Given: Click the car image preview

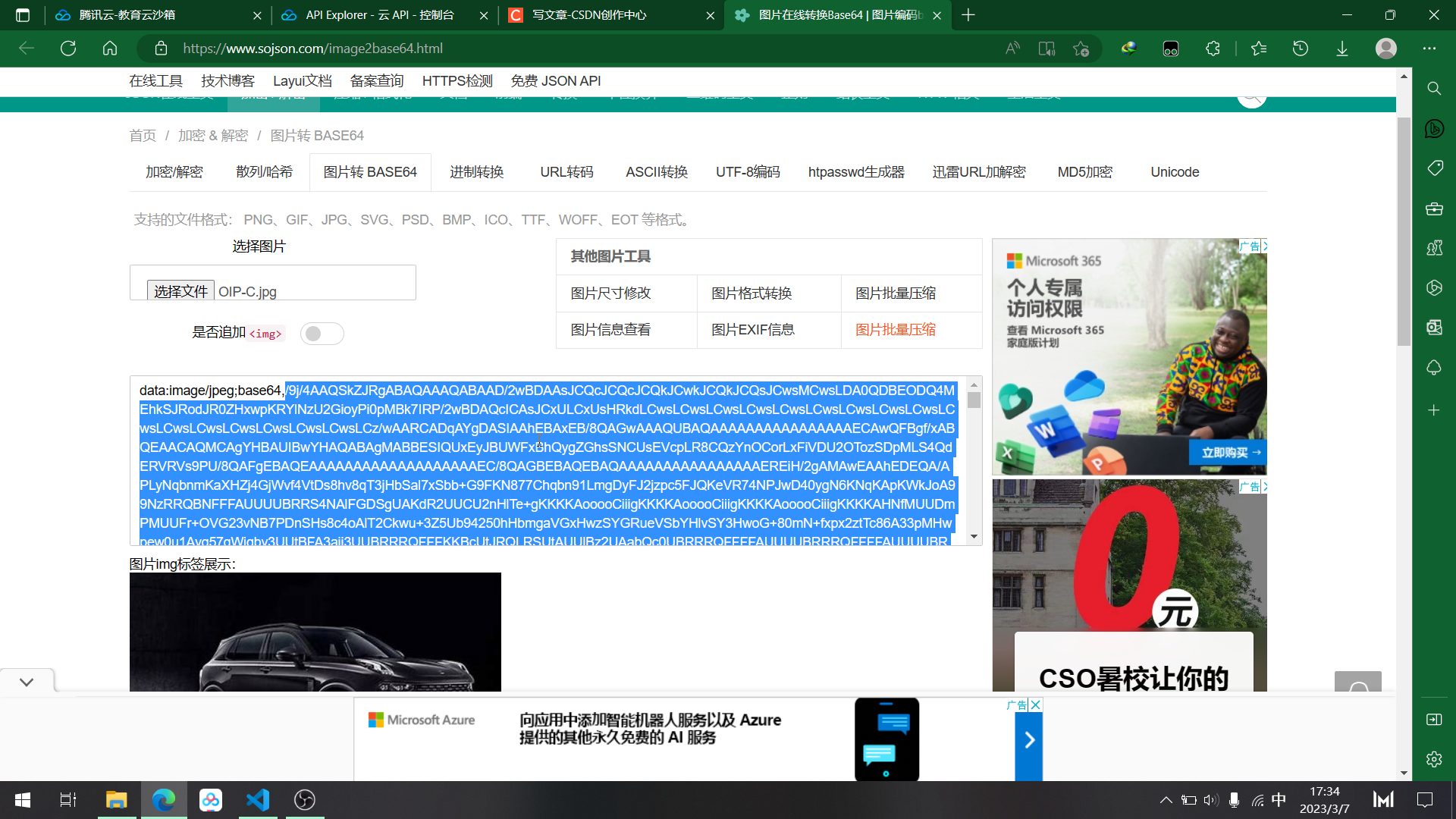Looking at the screenshot, I should (315, 632).
